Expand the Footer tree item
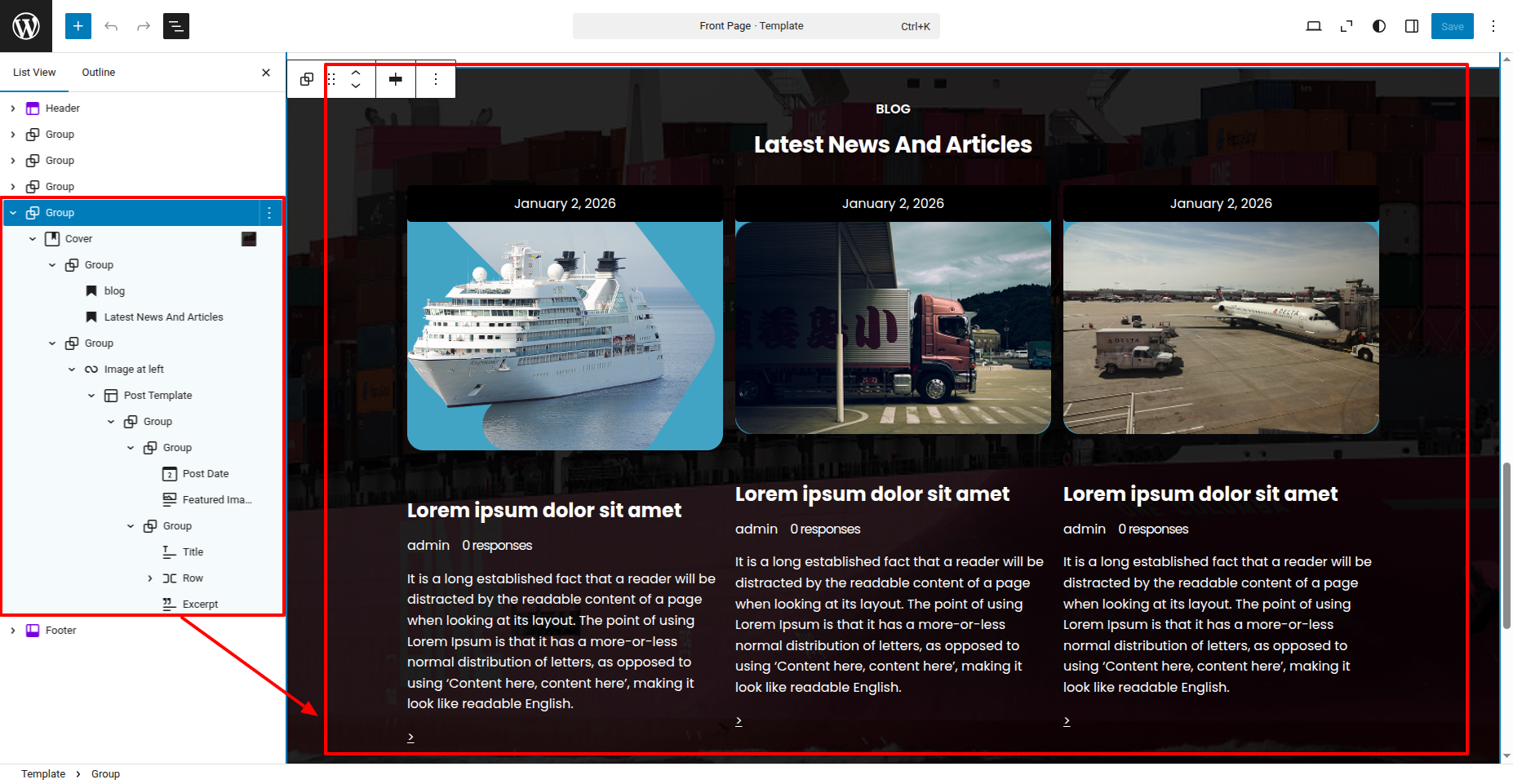 click(13, 631)
